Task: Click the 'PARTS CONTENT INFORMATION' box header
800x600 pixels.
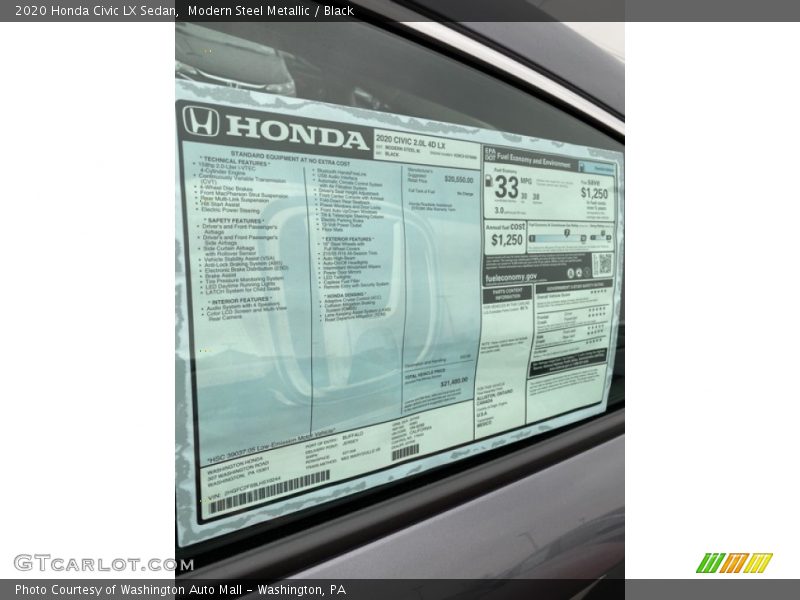Action: 507,294
